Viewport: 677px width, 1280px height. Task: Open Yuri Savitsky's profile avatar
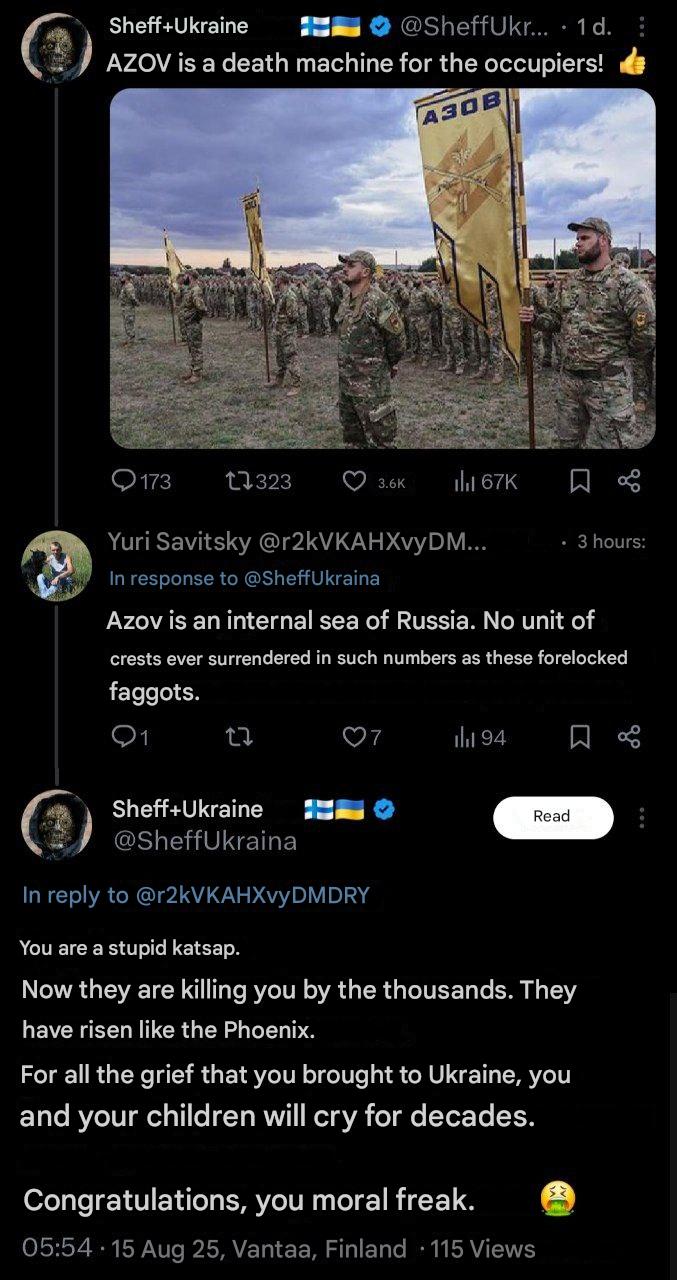(x=57, y=566)
